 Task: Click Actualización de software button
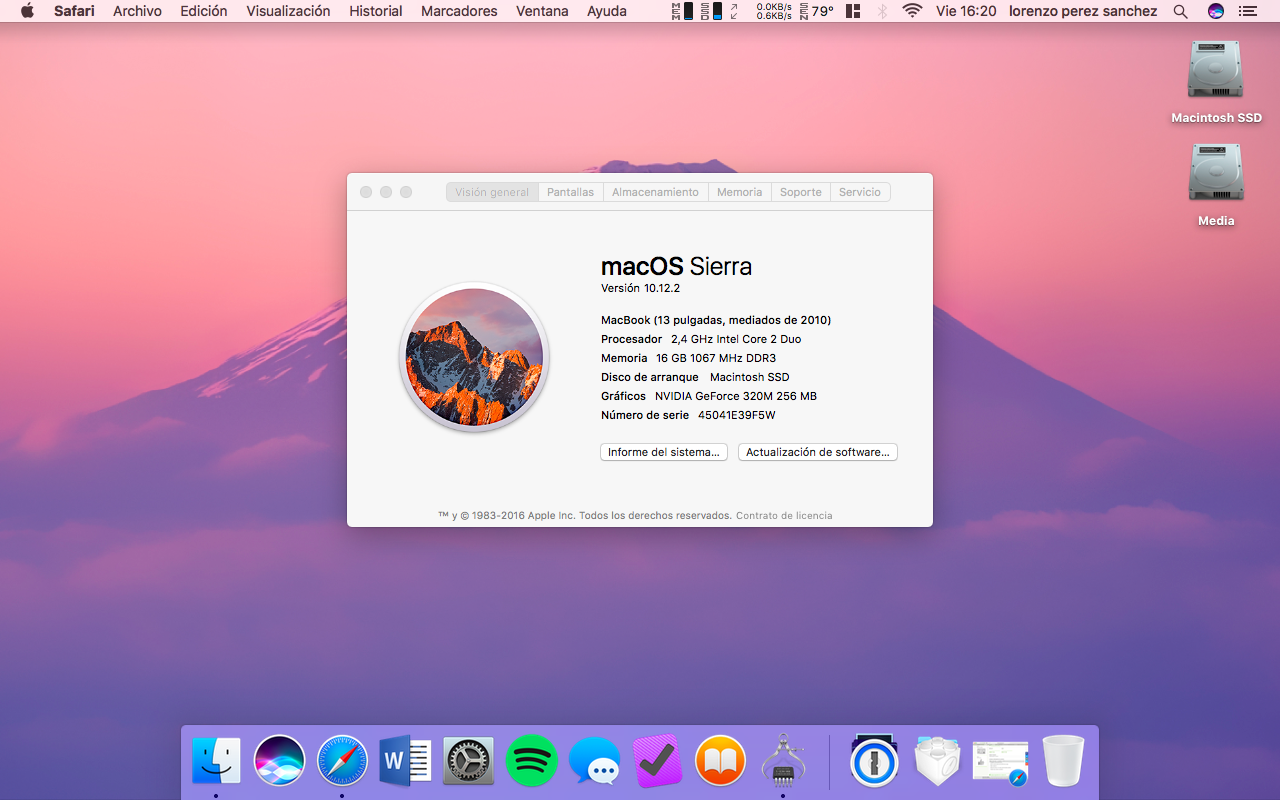[x=818, y=452]
